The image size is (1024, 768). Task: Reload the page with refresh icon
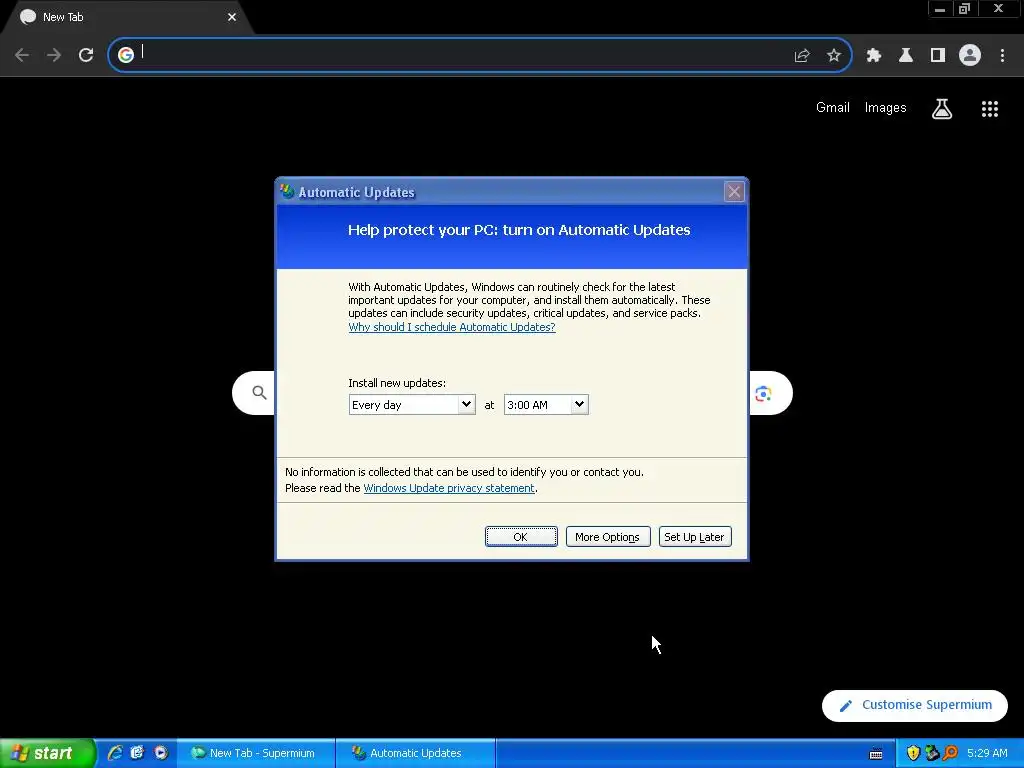coord(86,55)
